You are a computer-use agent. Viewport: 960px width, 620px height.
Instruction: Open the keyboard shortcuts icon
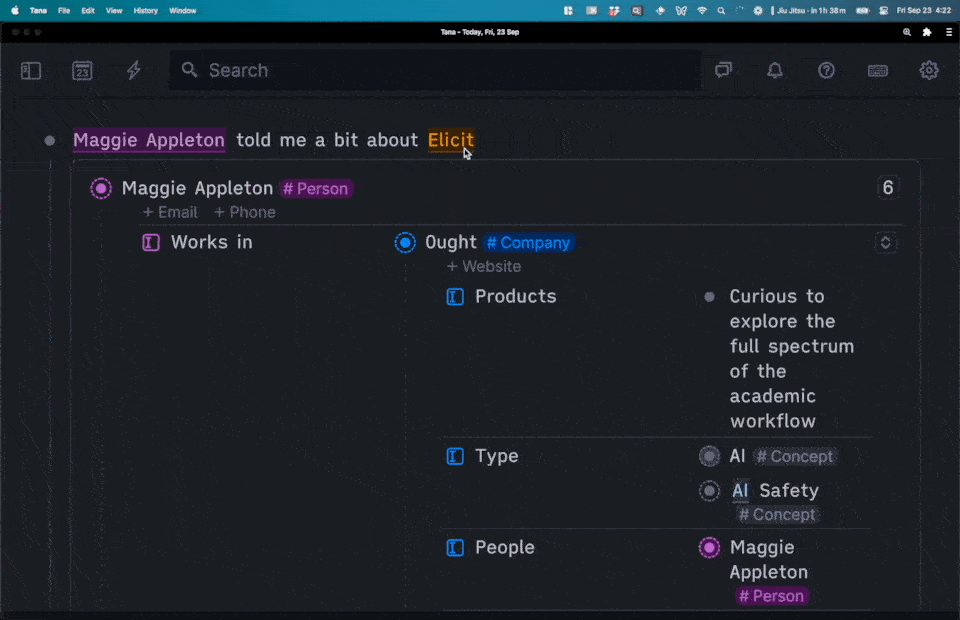(x=878, y=71)
